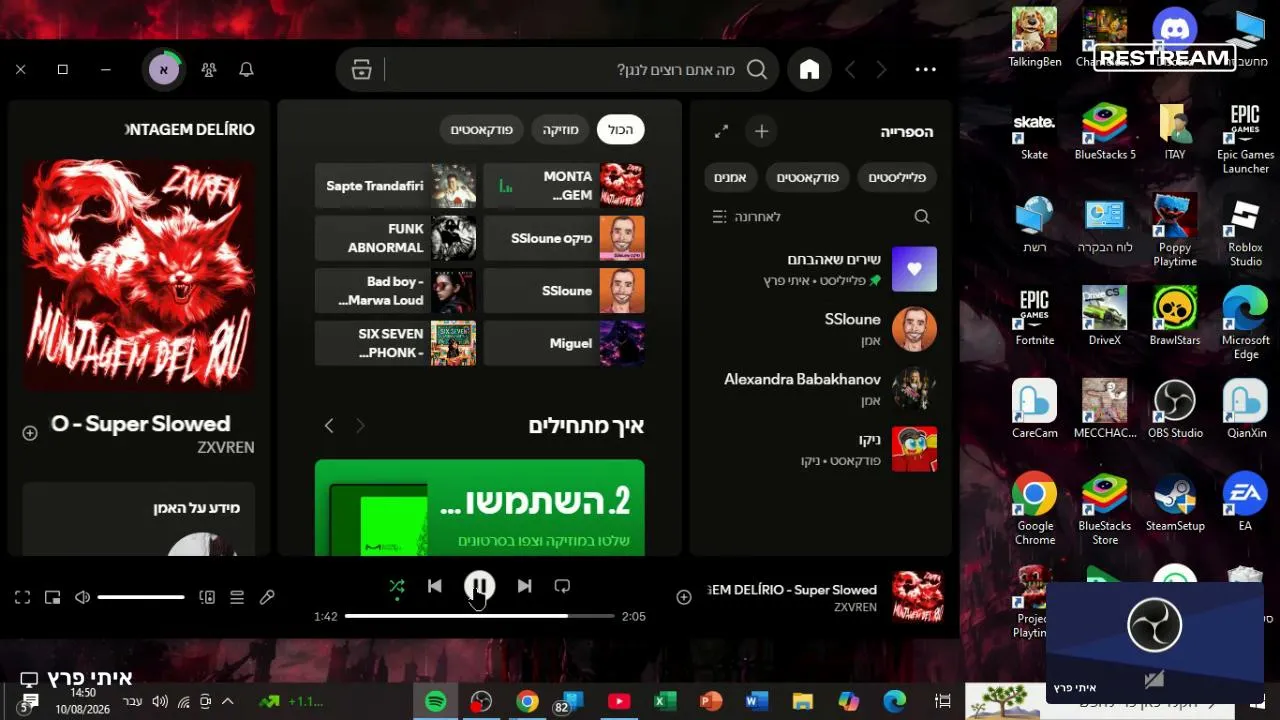
Task: Select the SteamSetup desktop icon
Action: [1175, 502]
